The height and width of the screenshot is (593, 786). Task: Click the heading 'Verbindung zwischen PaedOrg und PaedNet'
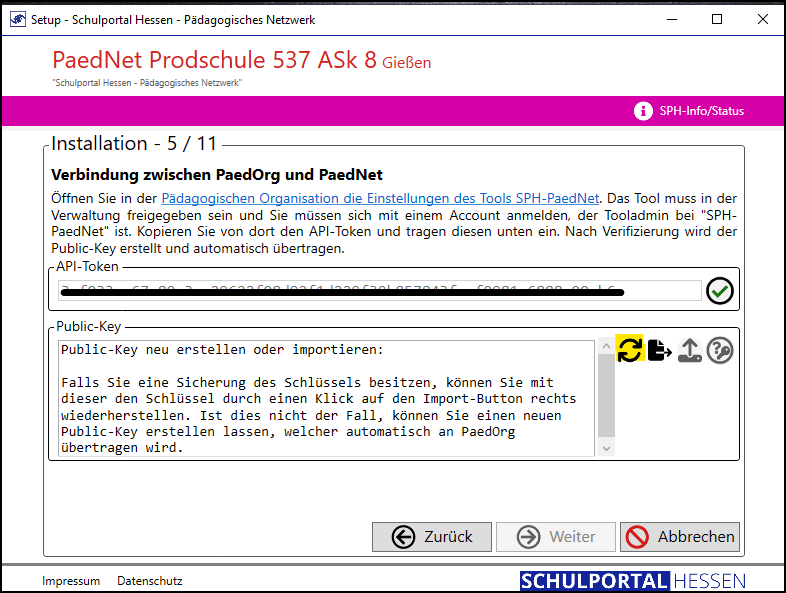tap(217, 175)
